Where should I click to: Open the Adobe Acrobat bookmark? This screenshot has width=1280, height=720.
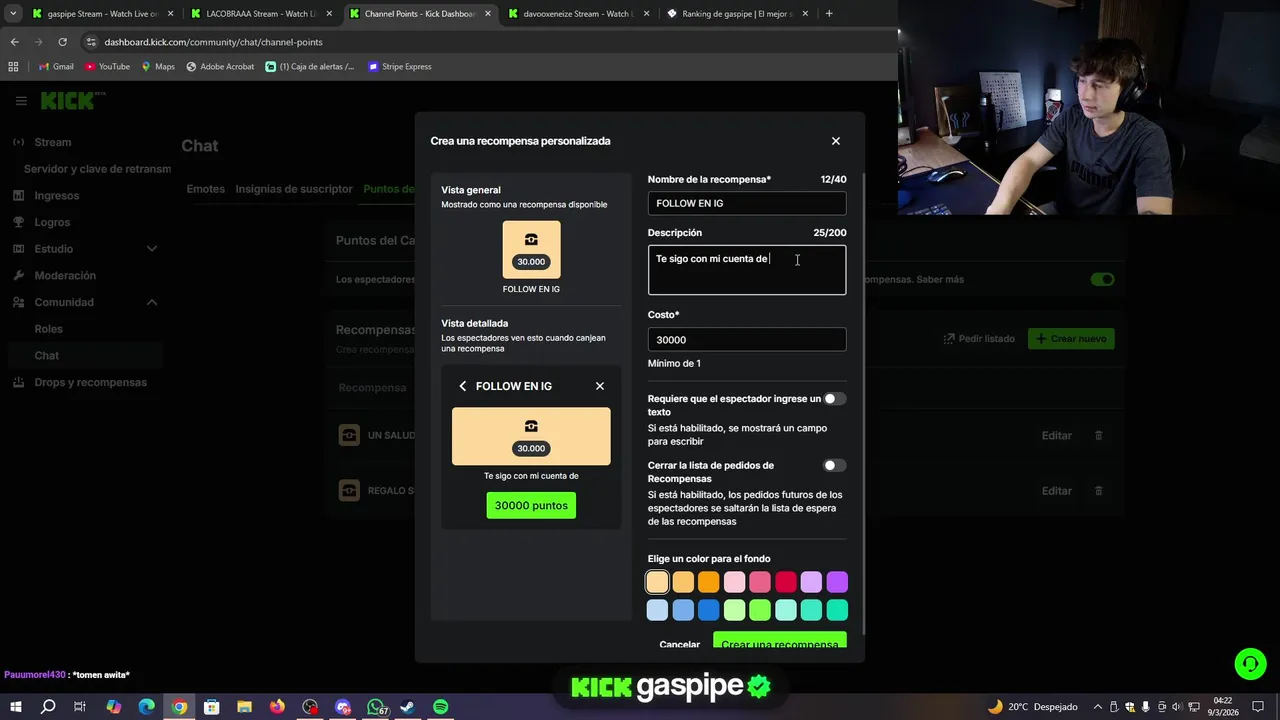tap(220, 67)
